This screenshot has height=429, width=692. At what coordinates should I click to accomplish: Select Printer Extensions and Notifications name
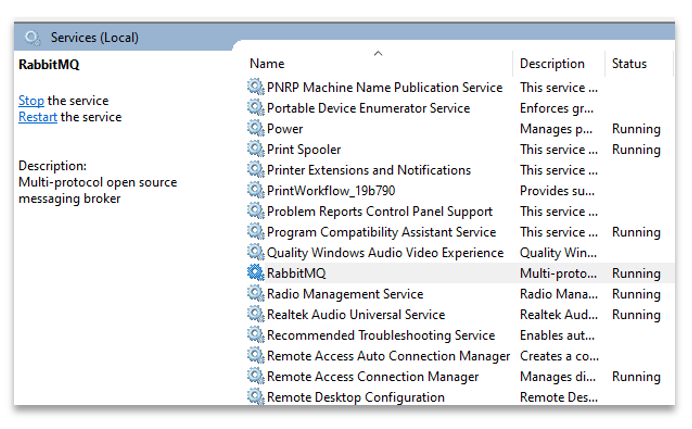click(x=369, y=170)
